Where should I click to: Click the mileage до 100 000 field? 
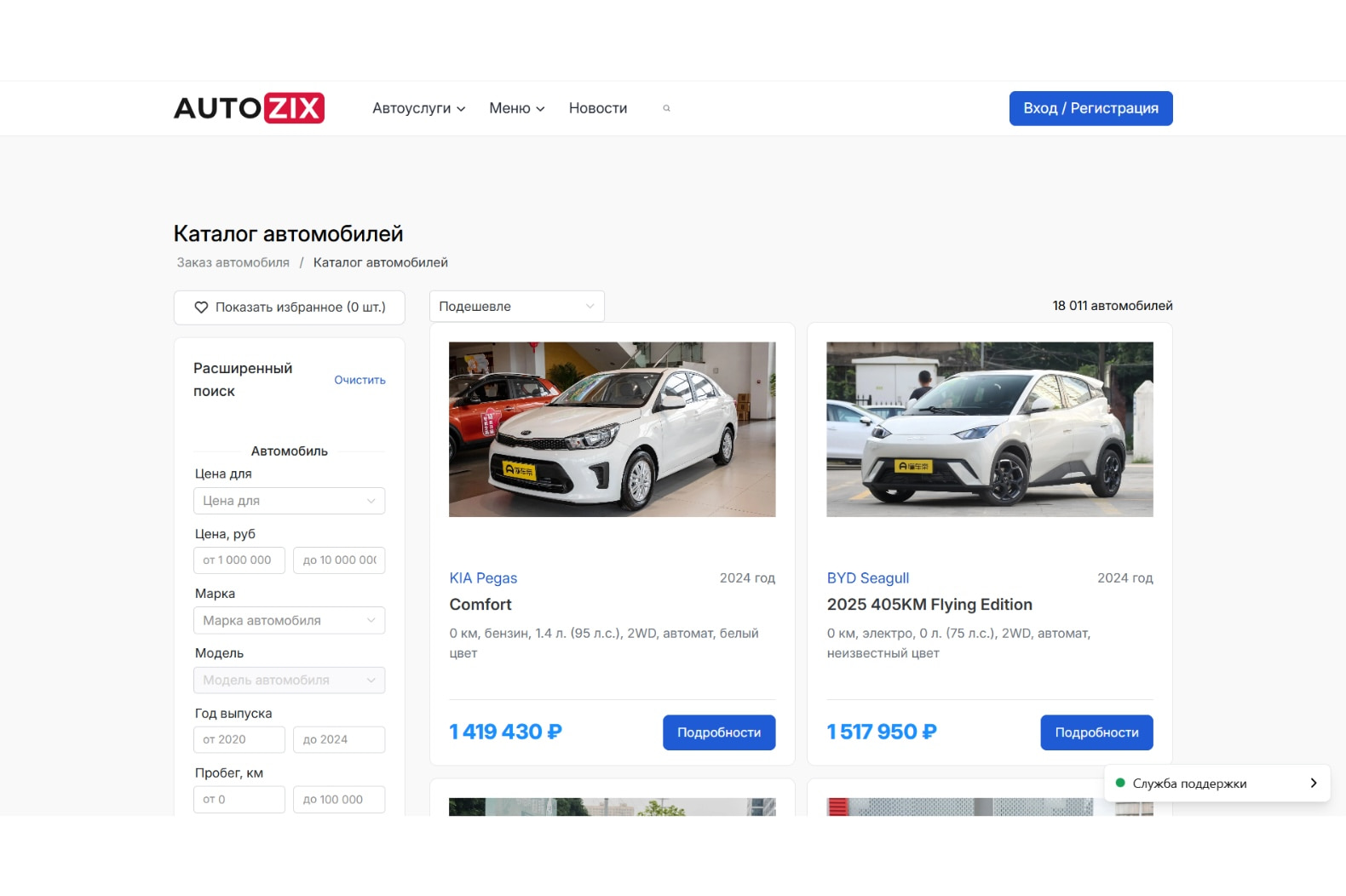coord(339,799)
